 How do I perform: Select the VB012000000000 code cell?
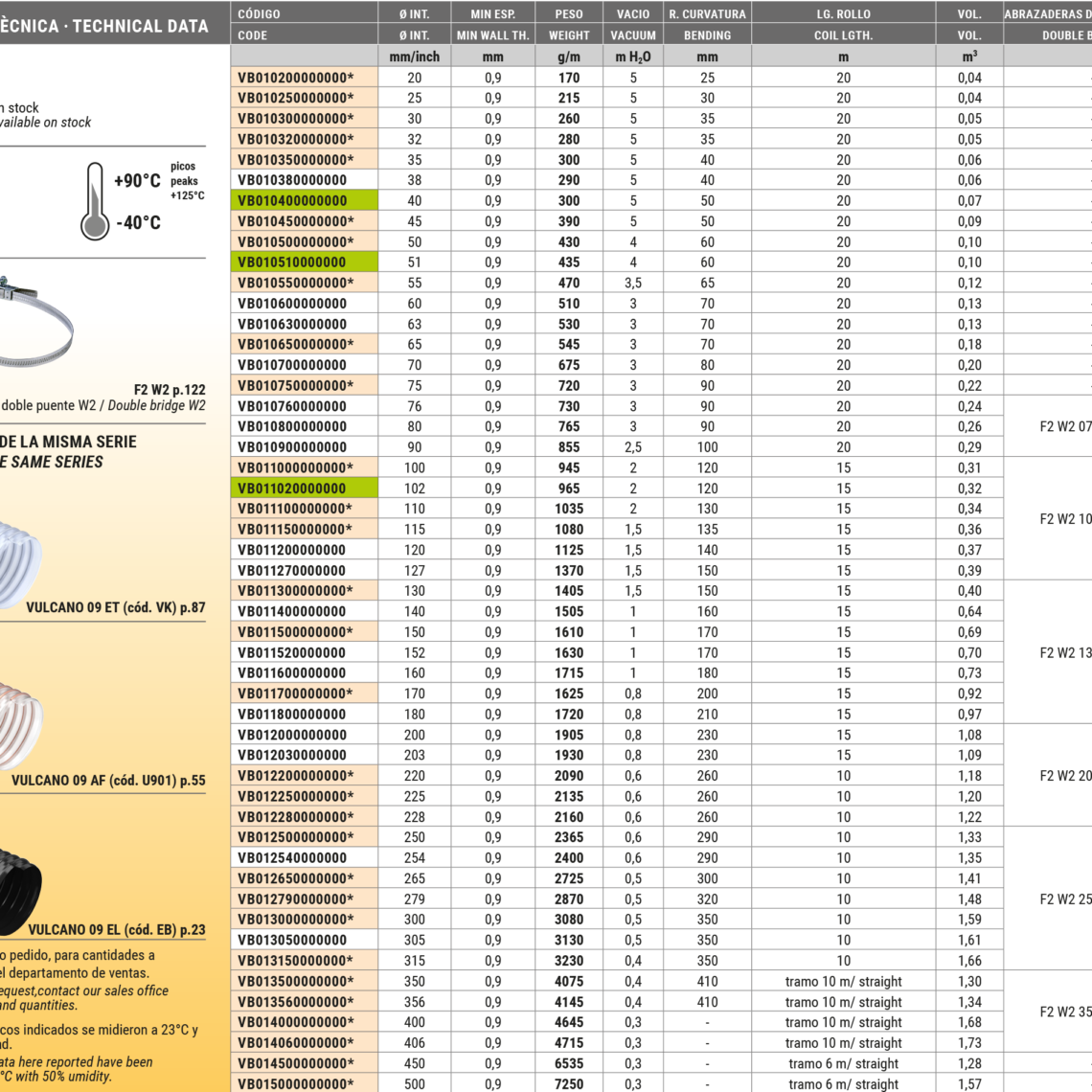(292, 736)
